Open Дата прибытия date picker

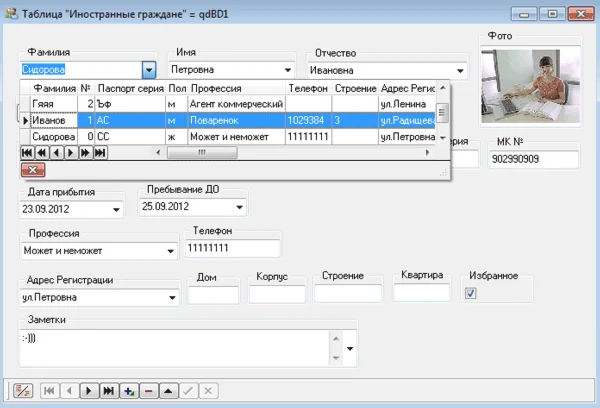pyautogui.click(x=116, y=209)
